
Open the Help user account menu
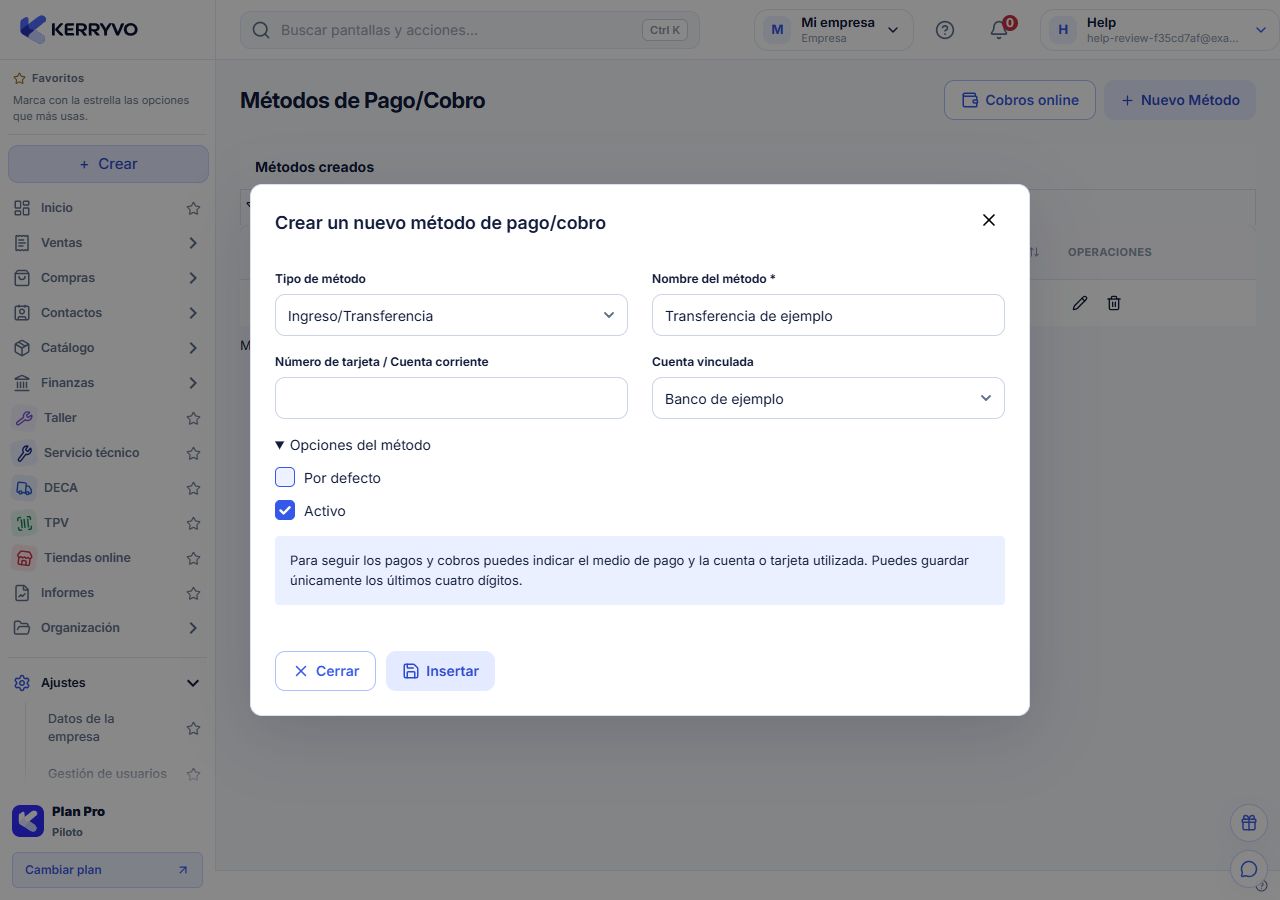click(x=1158, y=30)
